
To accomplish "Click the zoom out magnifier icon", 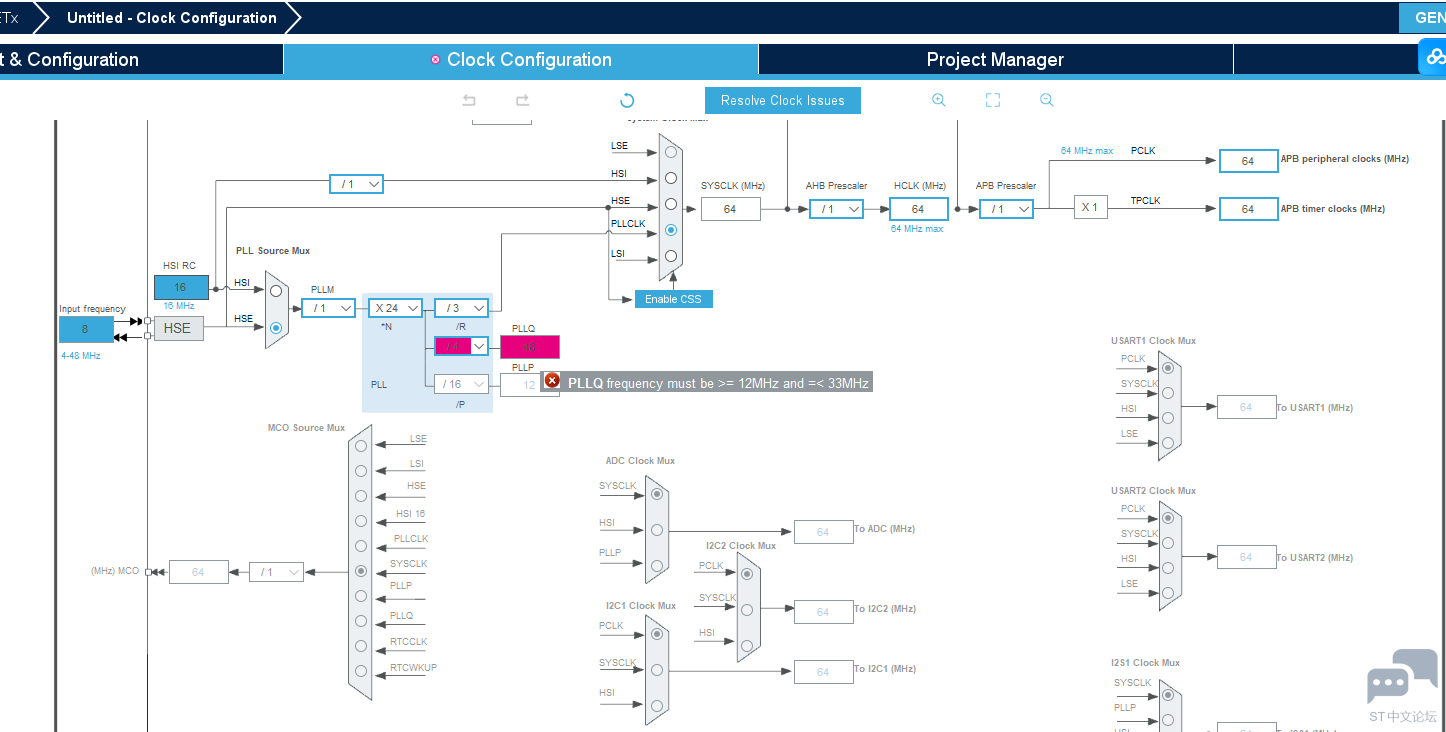I will tap(1047, 100).
